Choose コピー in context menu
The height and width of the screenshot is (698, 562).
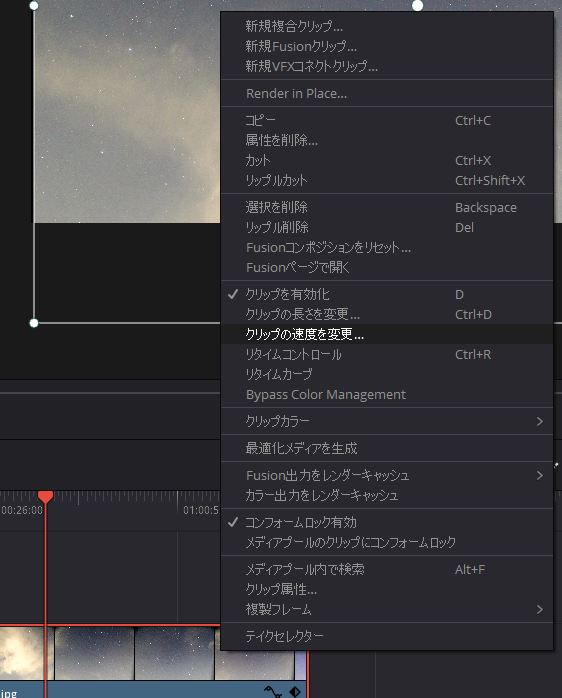pos(387,120)
